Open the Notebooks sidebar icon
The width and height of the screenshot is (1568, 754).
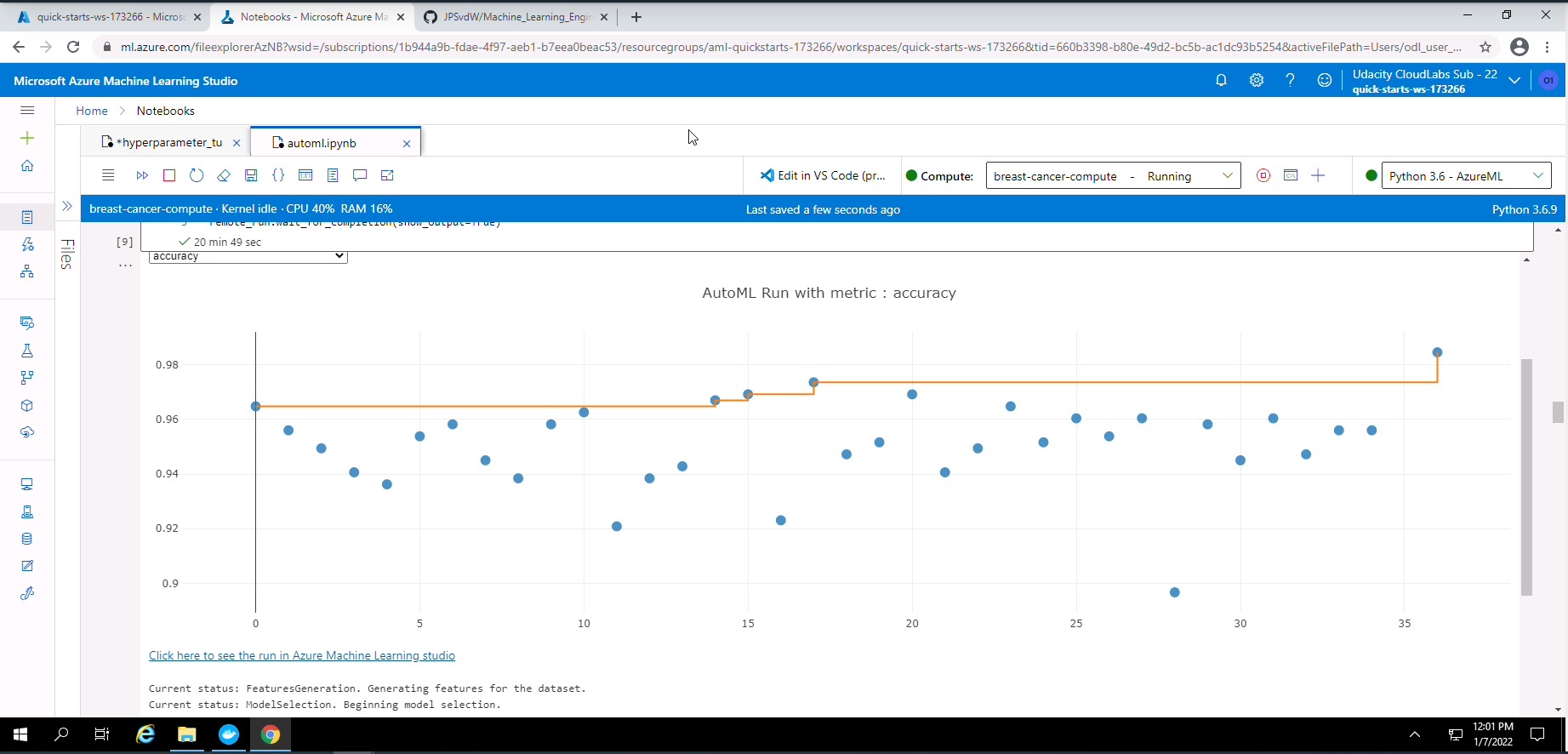click(x=27, y=217)
